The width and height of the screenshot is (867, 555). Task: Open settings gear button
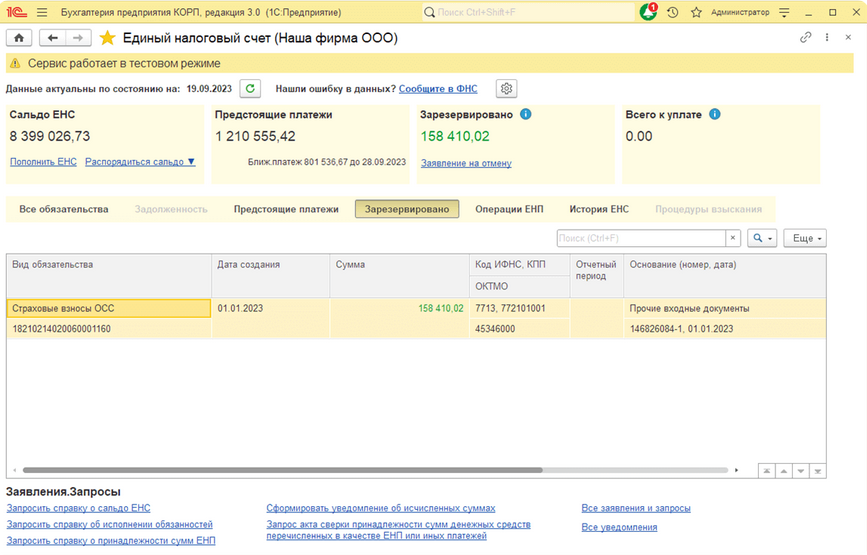tap(506, 88)
